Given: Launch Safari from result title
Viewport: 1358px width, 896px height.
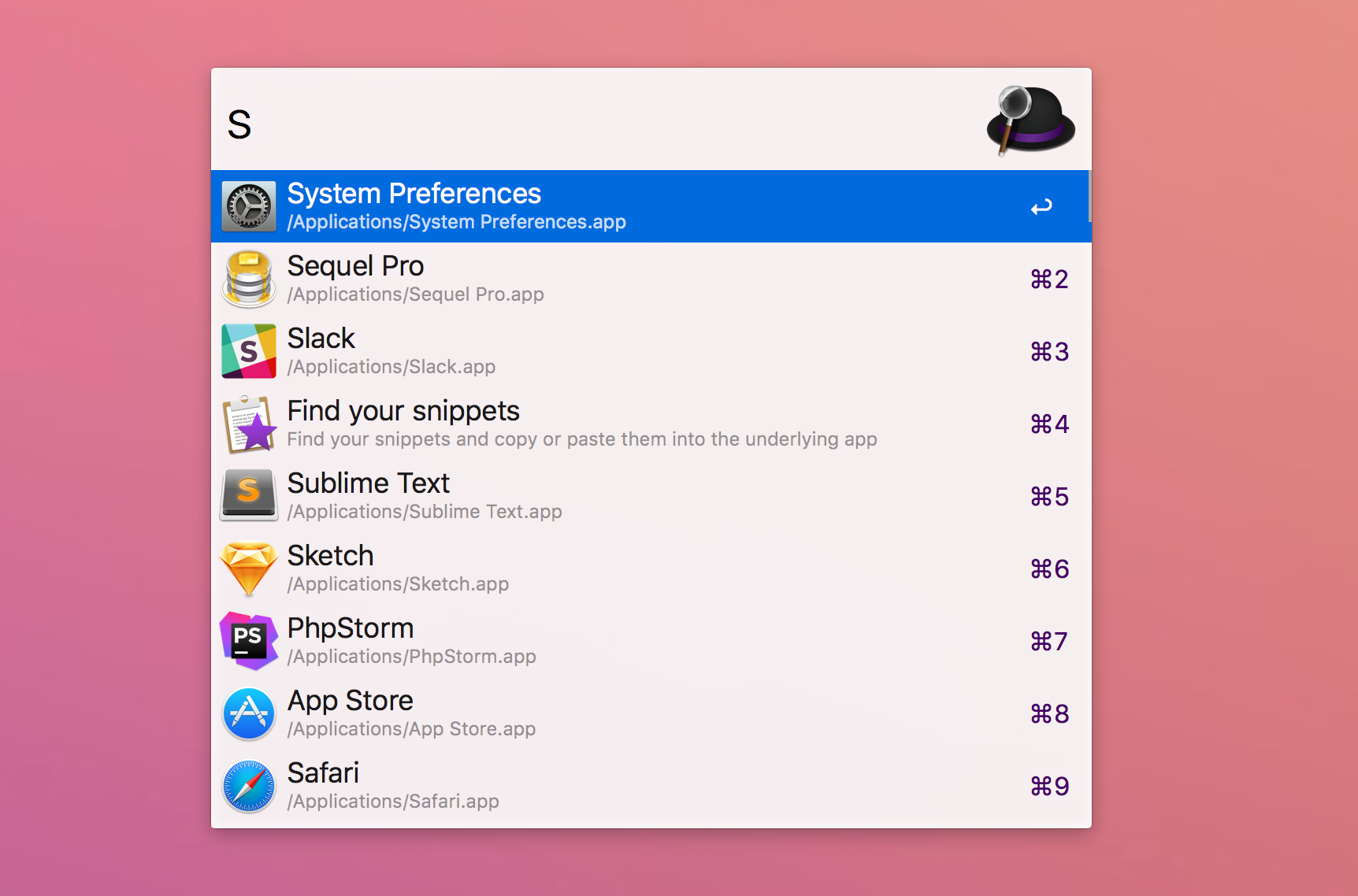Looking at the screenshot, I should coord(323,773).
